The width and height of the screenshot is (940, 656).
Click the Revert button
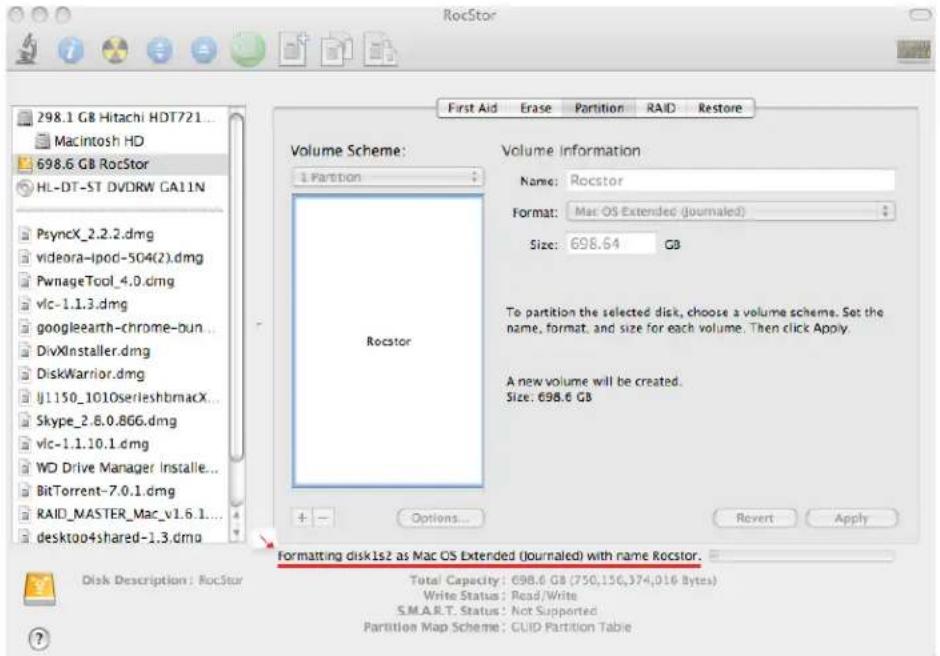[755, 518]
